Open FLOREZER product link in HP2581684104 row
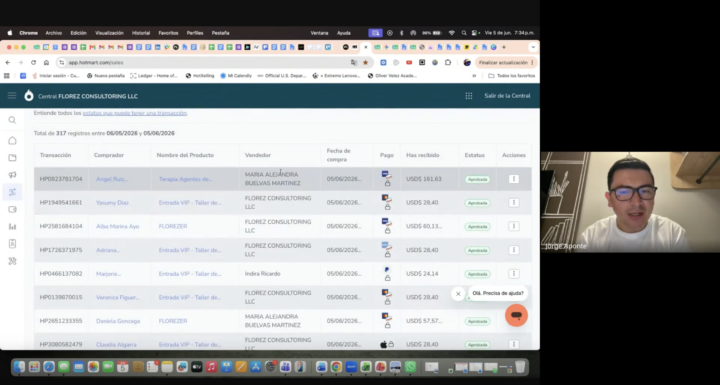Viewport: 720px width, 385px height. 173,226
